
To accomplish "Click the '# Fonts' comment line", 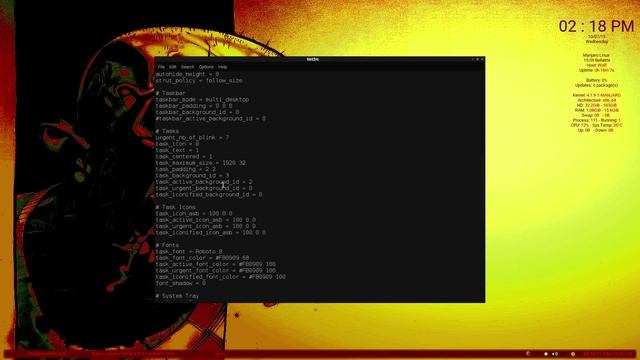I will (x=167, y=245).
